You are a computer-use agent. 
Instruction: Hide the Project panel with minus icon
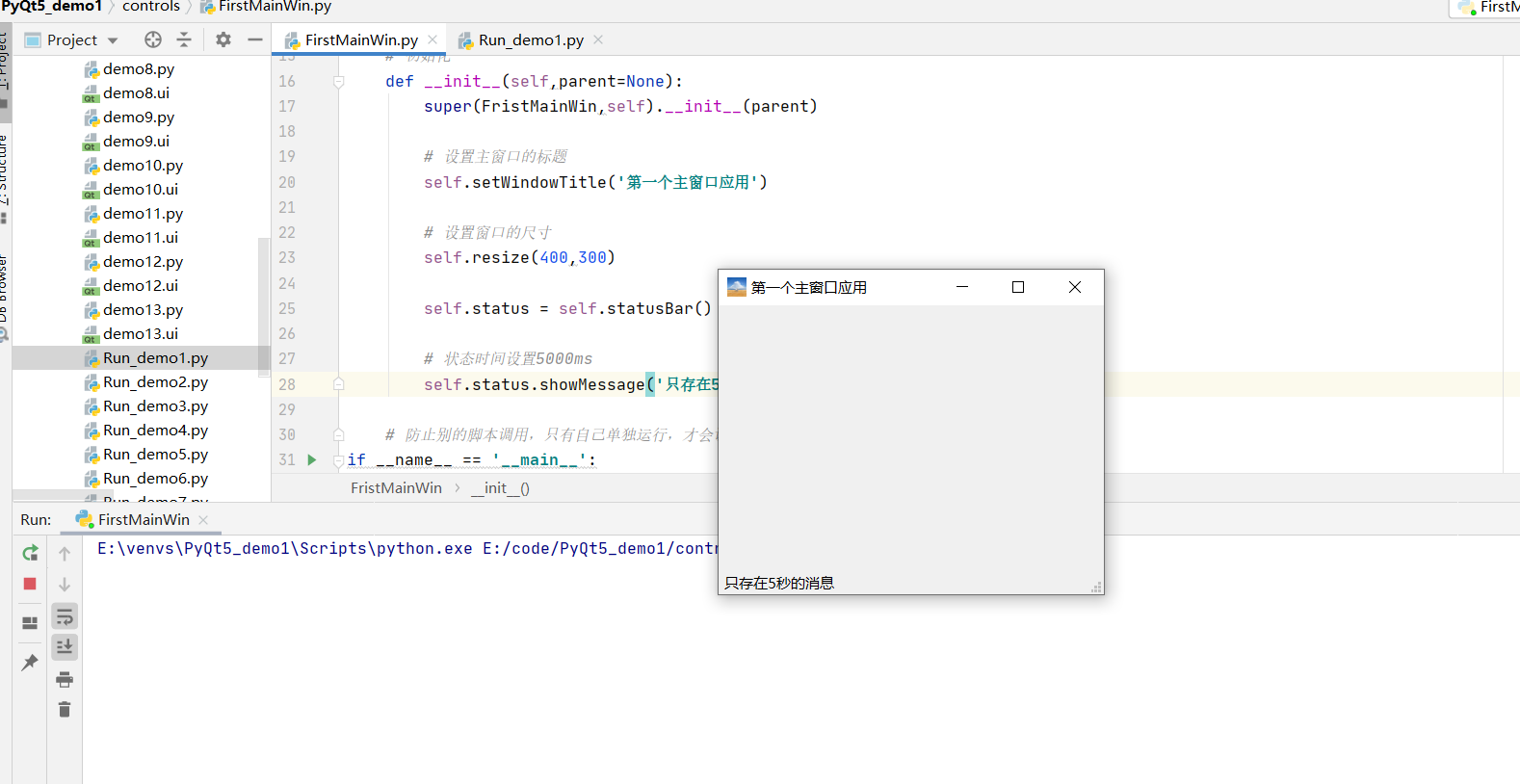[x=255, y=39]
